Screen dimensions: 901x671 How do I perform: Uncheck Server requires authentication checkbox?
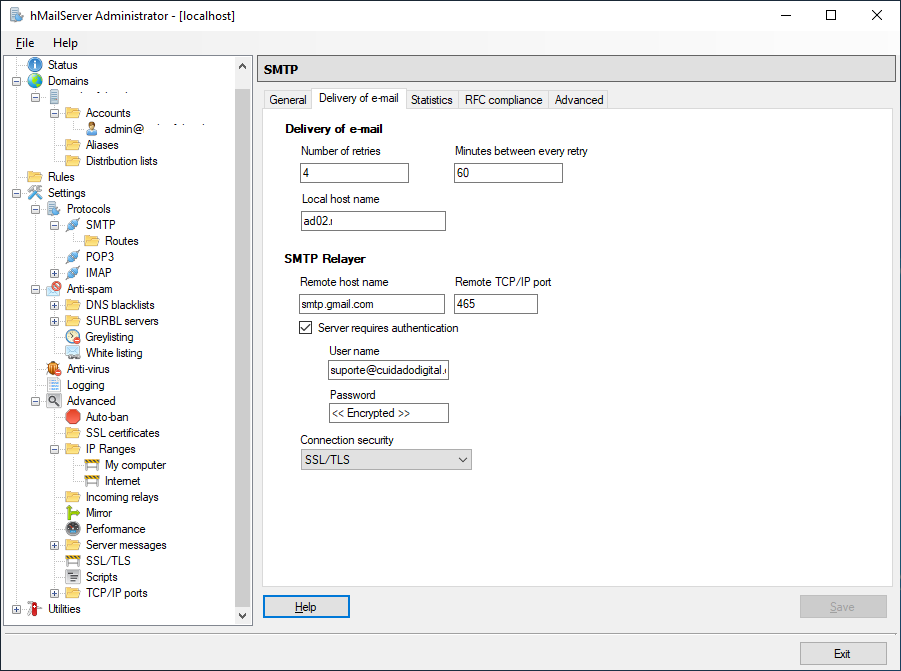[x=307, y=328]
